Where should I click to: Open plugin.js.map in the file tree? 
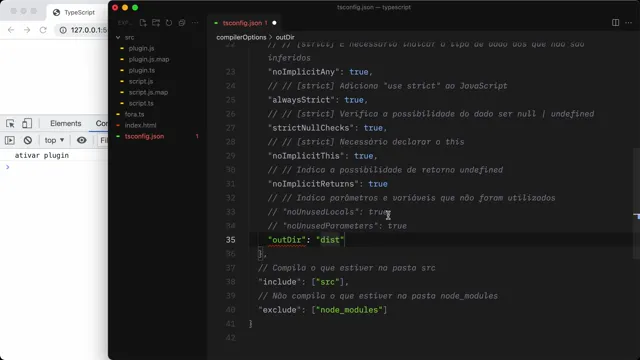(149, 59)
